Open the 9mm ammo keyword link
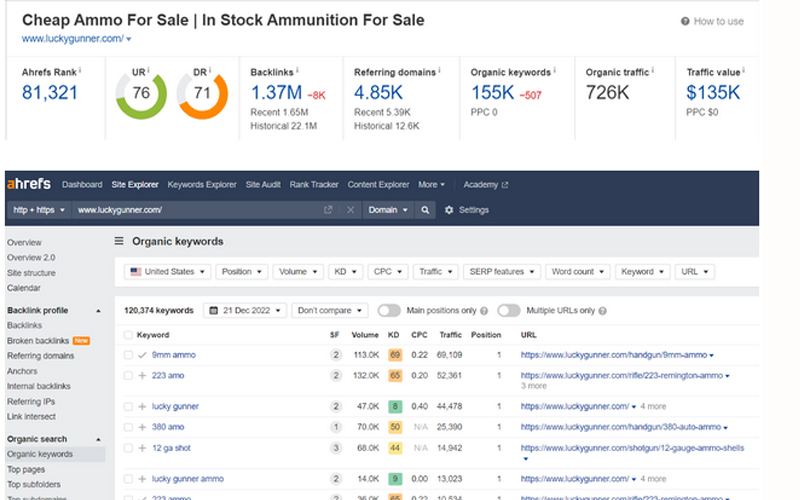The width and height of the screenshot is (800, 500). click(173, 355)
